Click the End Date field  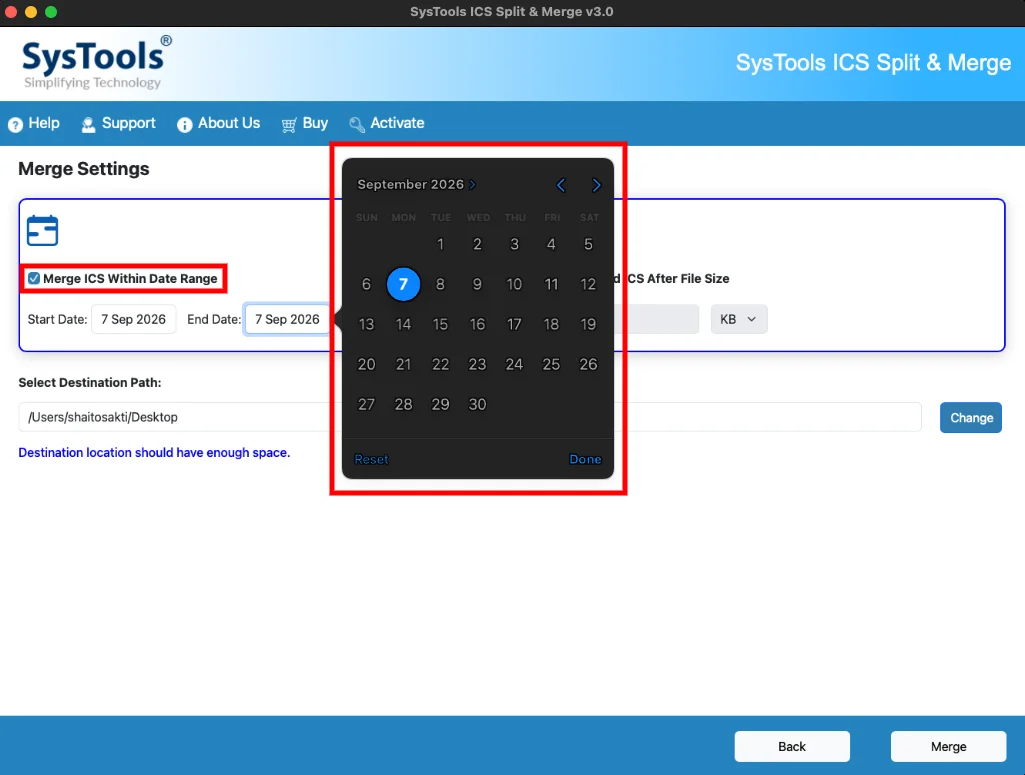coord(287,319)
